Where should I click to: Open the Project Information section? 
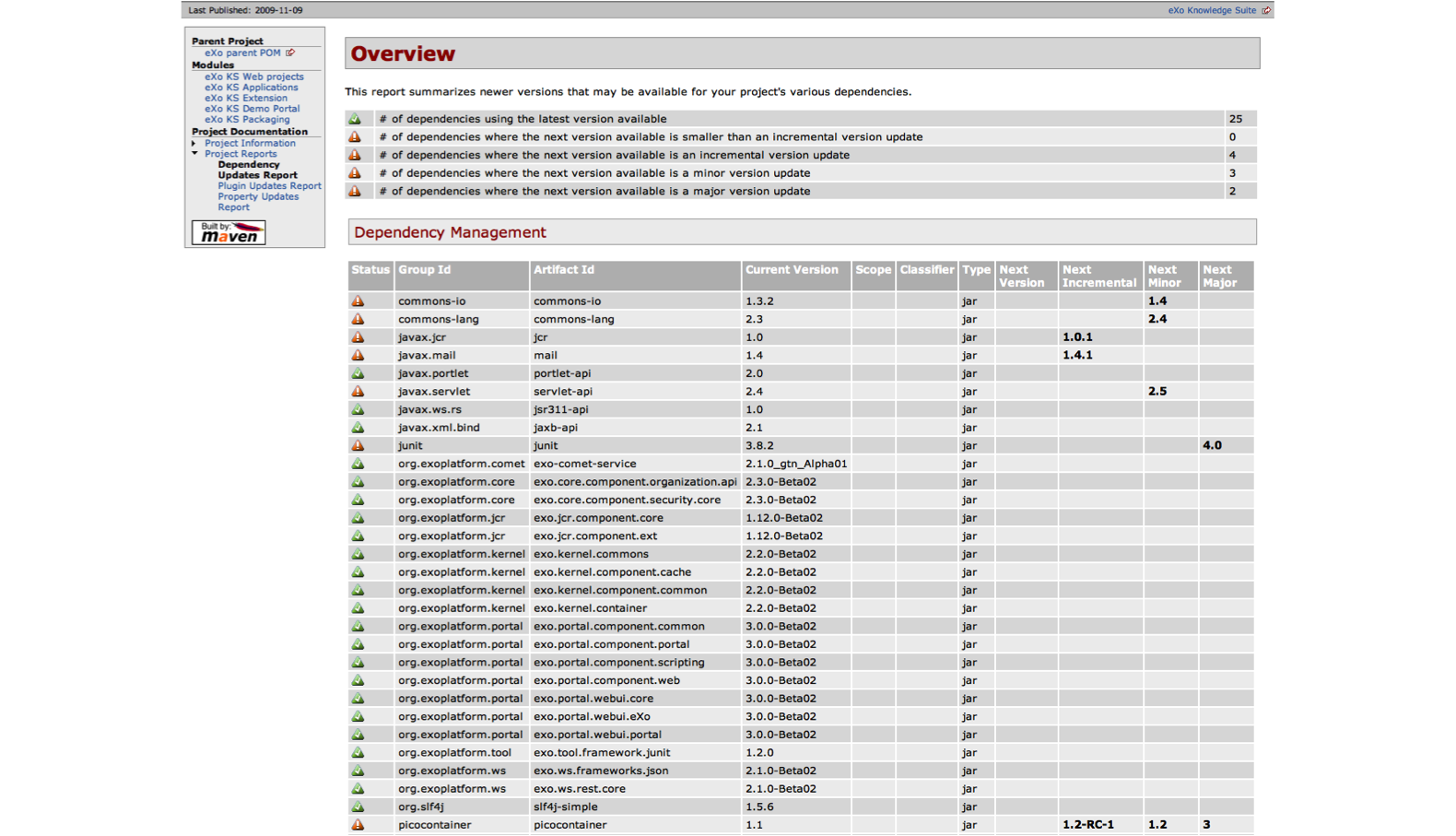(250, 144)
